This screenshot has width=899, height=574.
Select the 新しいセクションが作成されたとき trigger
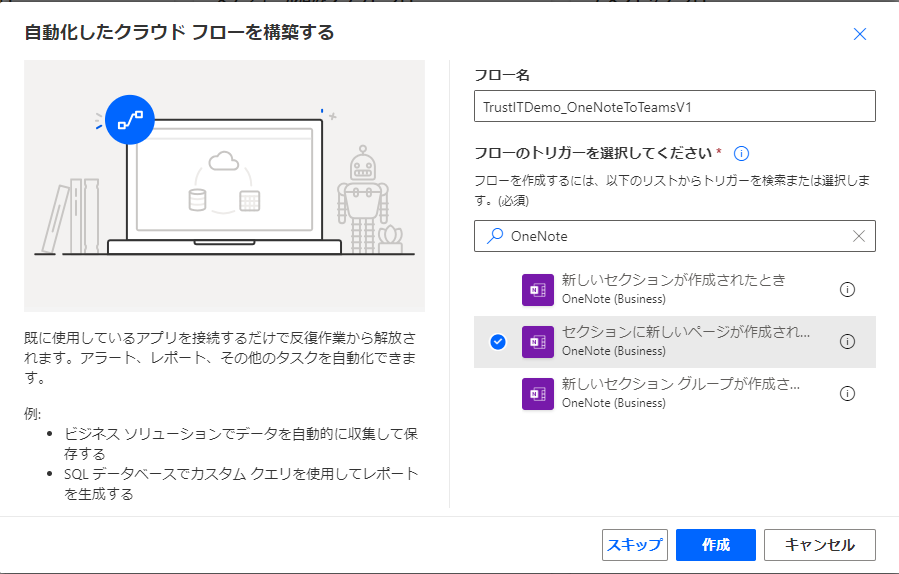coord(673,280)
